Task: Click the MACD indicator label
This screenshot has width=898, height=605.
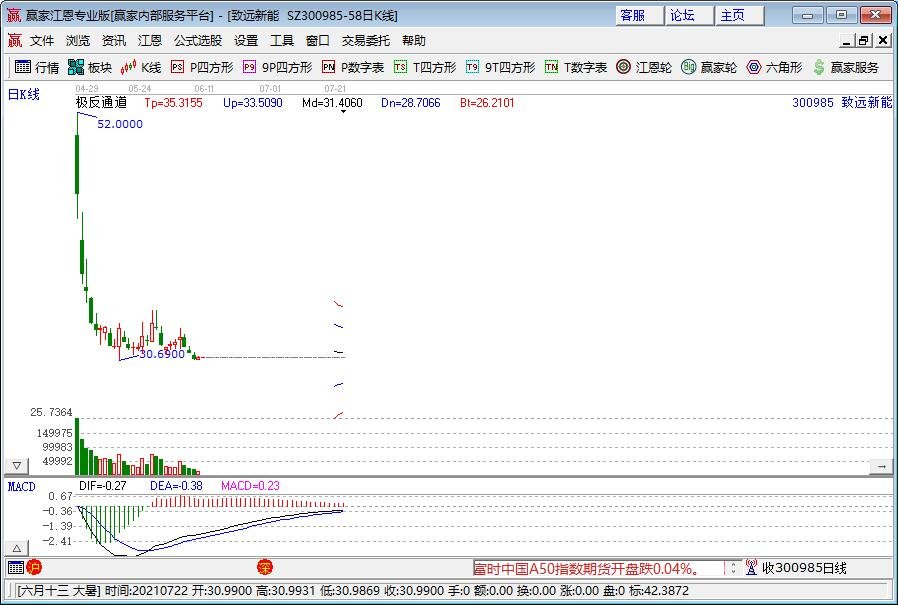Action: [x=22, y=486]
